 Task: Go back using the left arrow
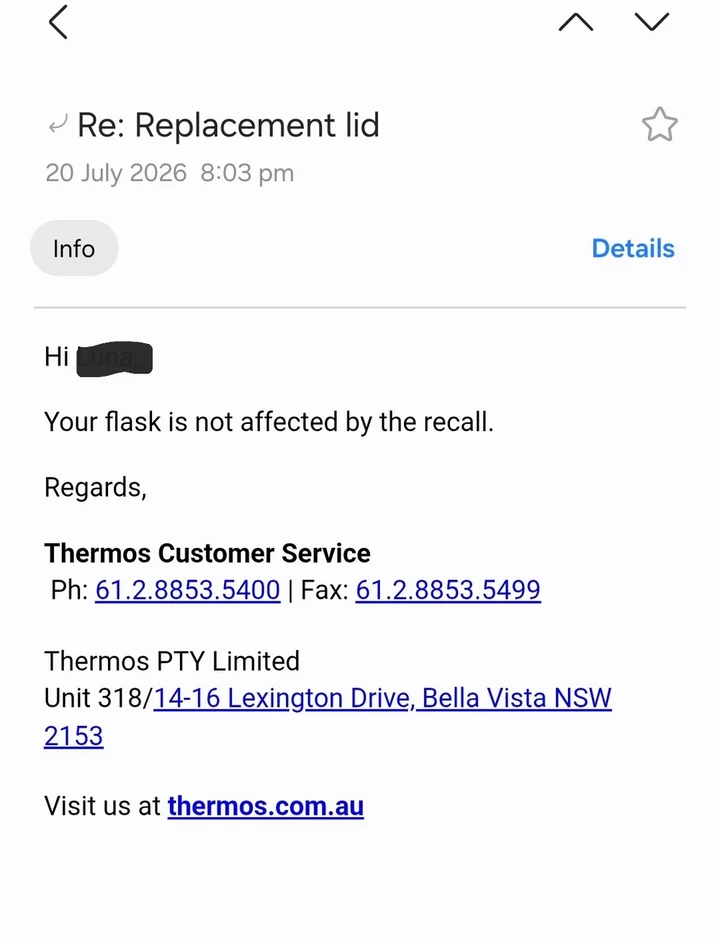point(59,22)
